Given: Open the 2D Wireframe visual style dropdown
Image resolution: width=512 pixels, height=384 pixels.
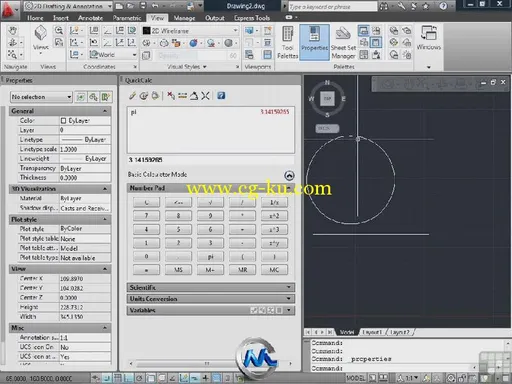Looking at the screenshot, I should pos(190,31).
